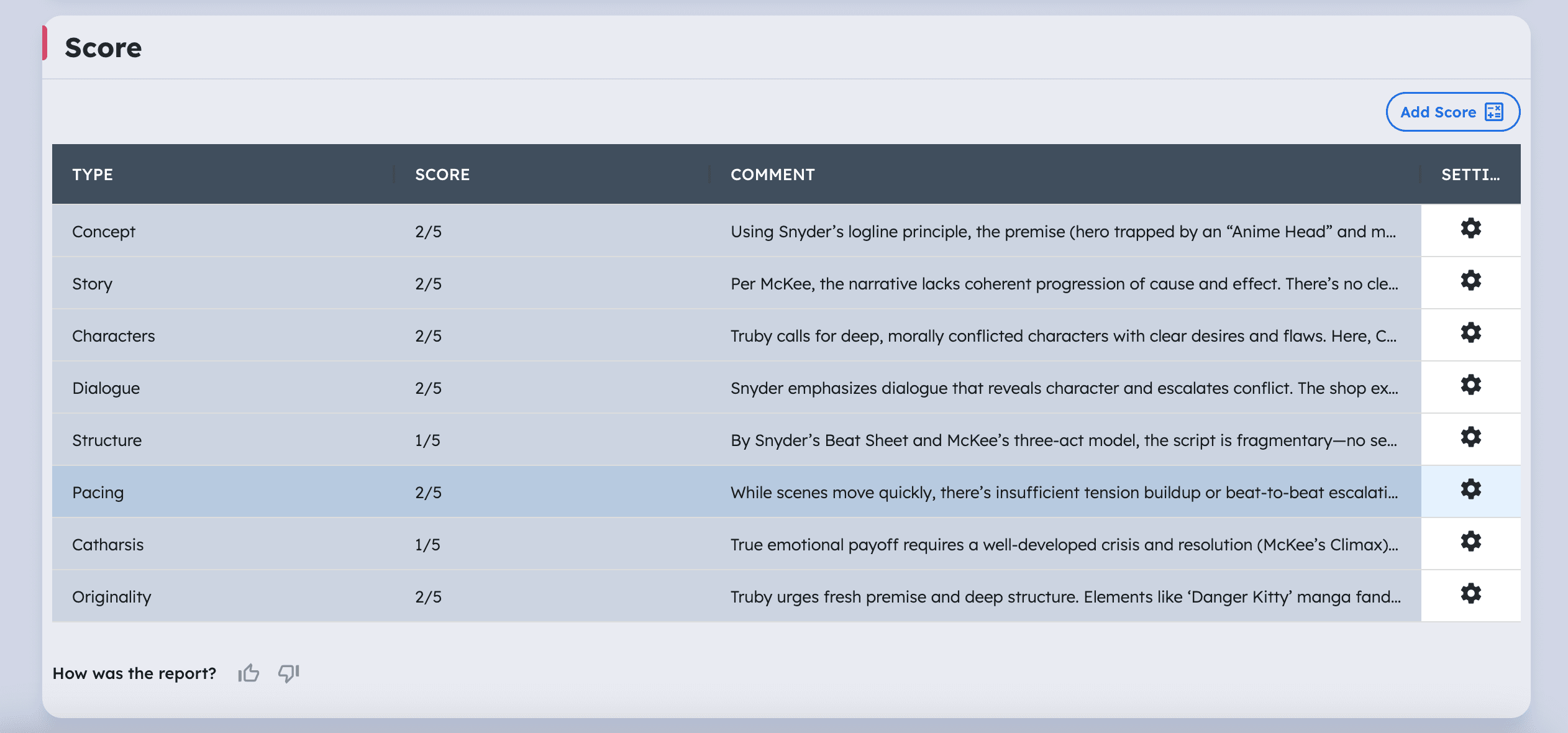This screenshot has width=1568, height=733.
Task: Select the Pacing row
Action: 98,493
